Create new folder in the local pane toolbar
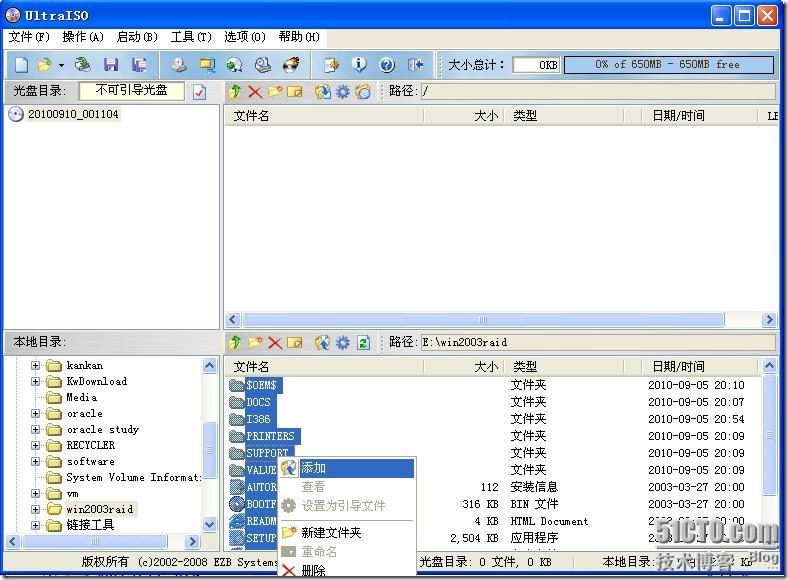This screenshot has height=580, width=788. pos(255,343)
